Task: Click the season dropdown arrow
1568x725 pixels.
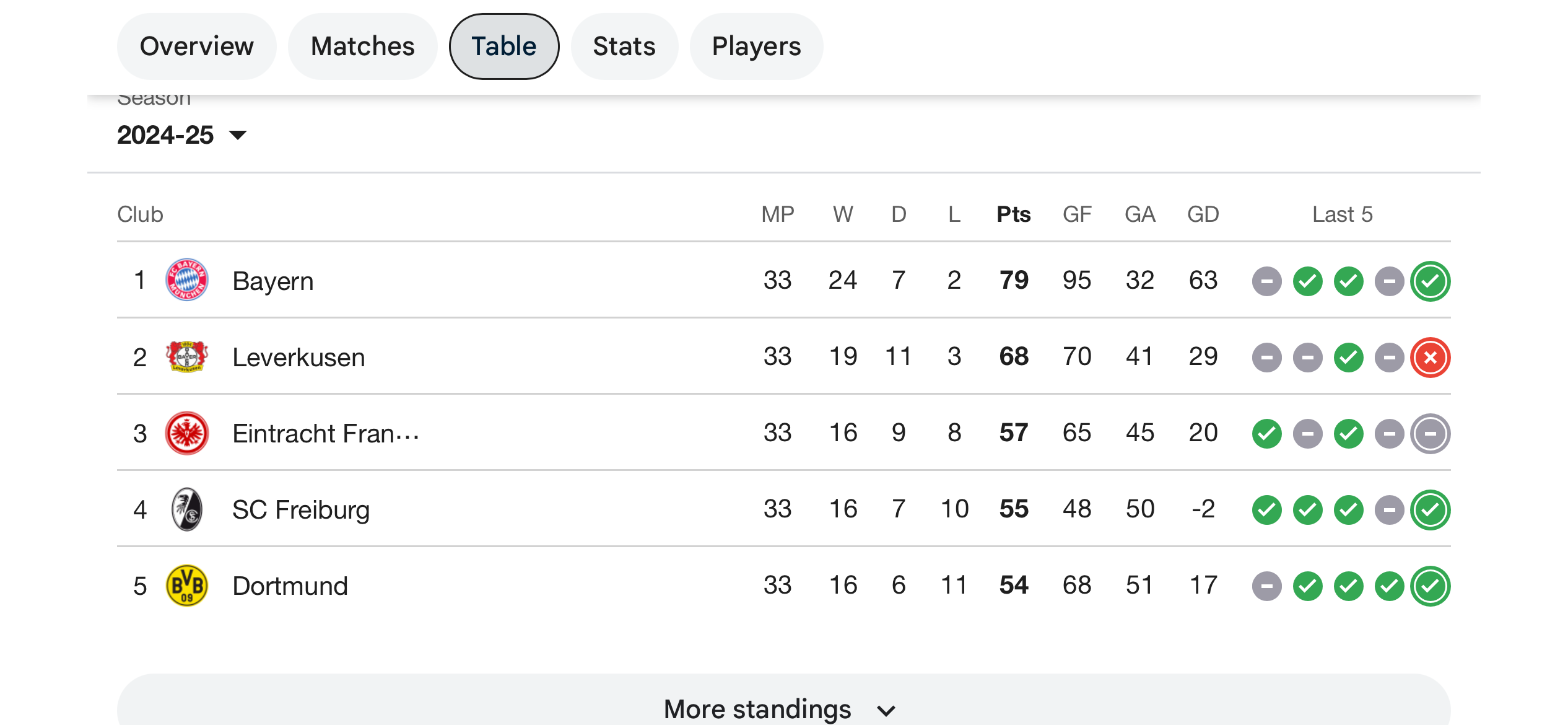Action: pyautogui.click(x=238, y=135)
